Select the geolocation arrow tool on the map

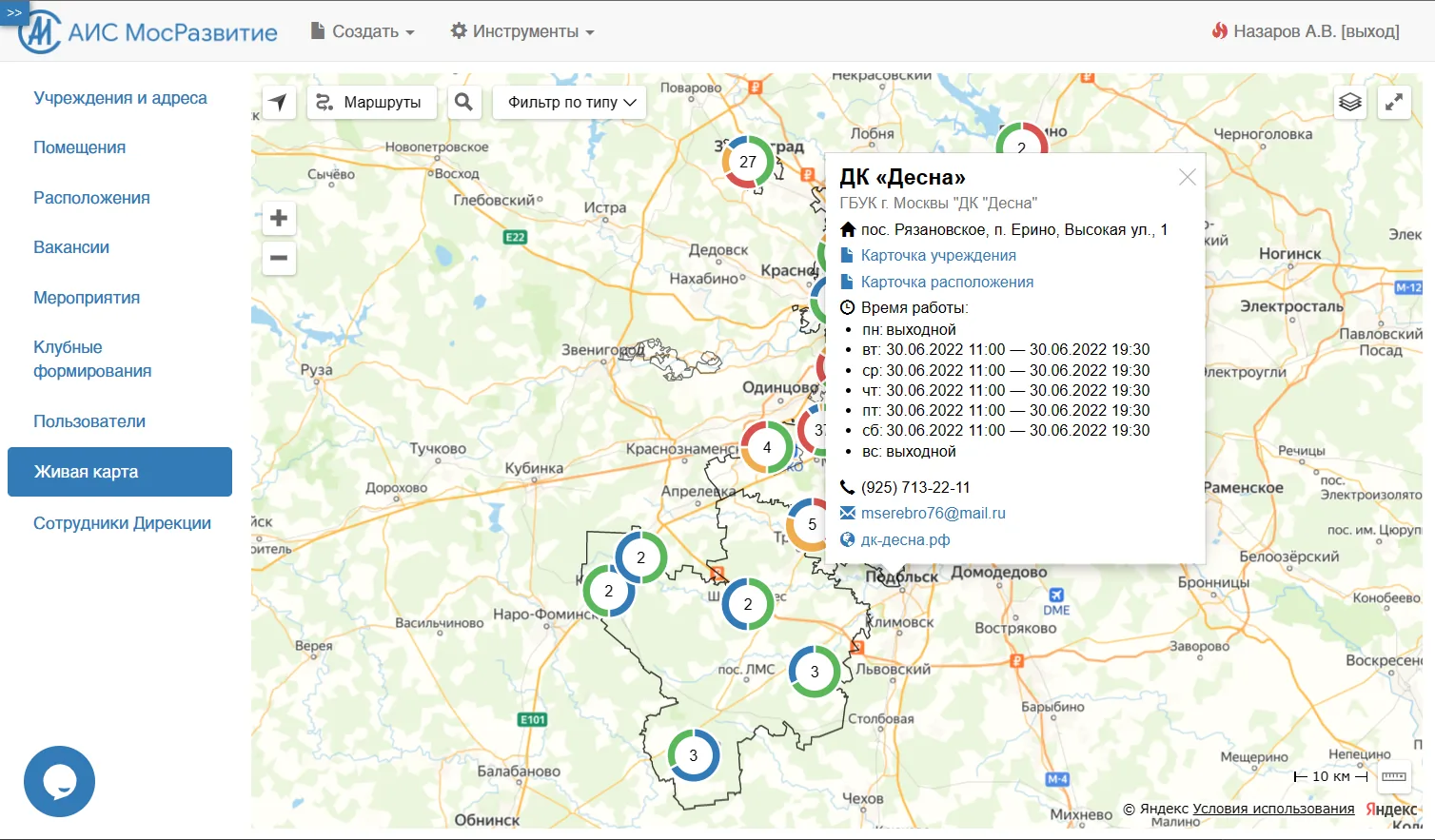tap(278, 102)
